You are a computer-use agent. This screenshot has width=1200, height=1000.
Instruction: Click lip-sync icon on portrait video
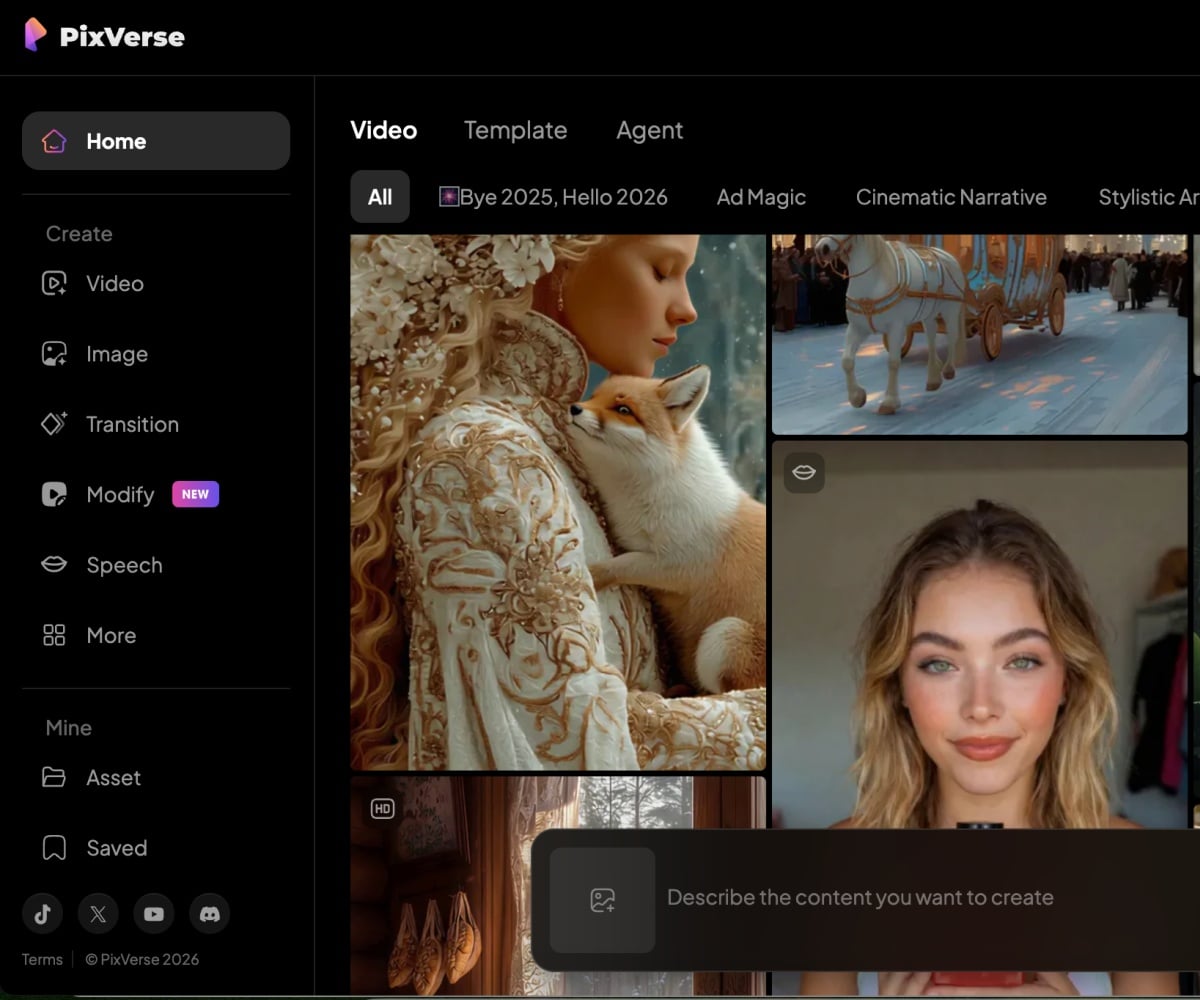[804, 472]
